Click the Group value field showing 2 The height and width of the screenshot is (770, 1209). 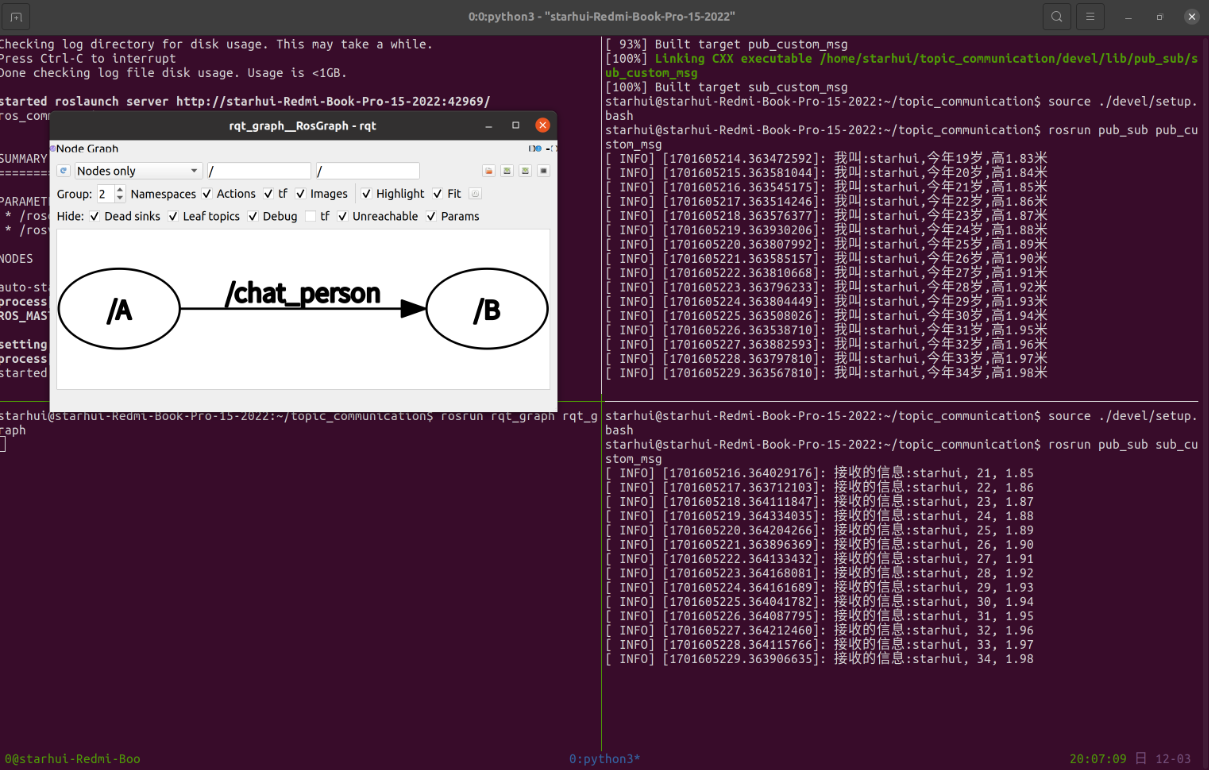pos(105,194)
